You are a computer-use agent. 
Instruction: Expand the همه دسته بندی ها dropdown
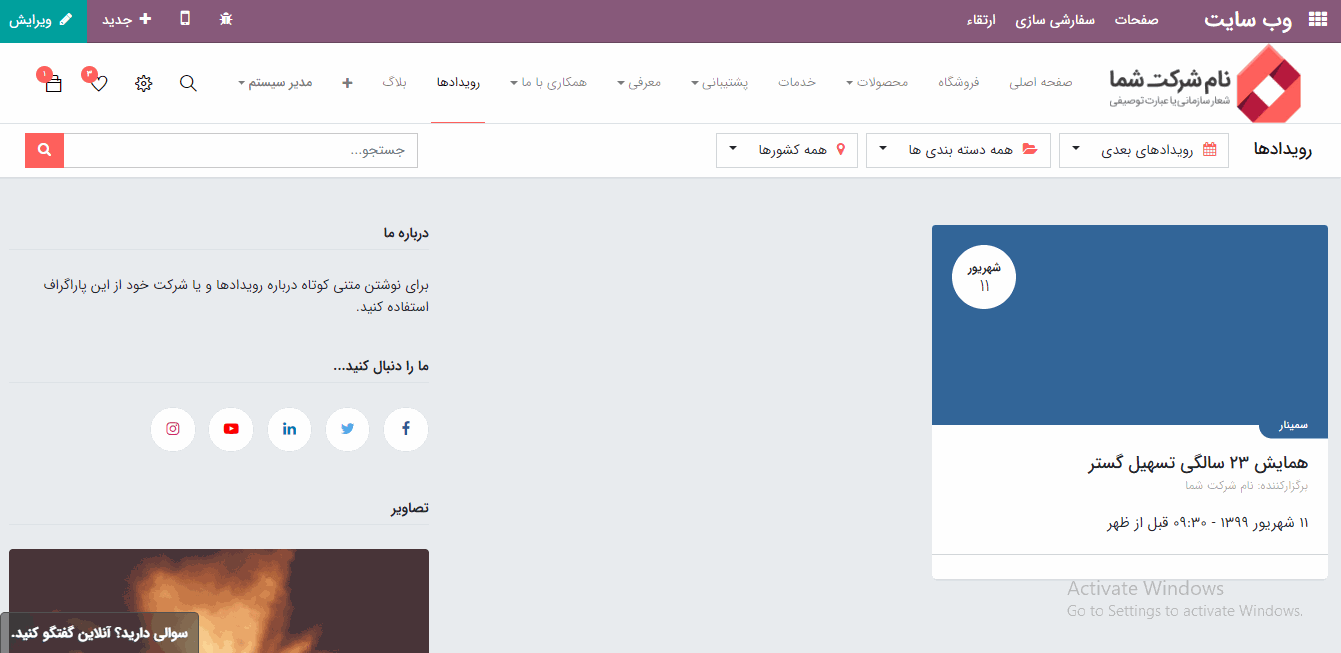958,150
